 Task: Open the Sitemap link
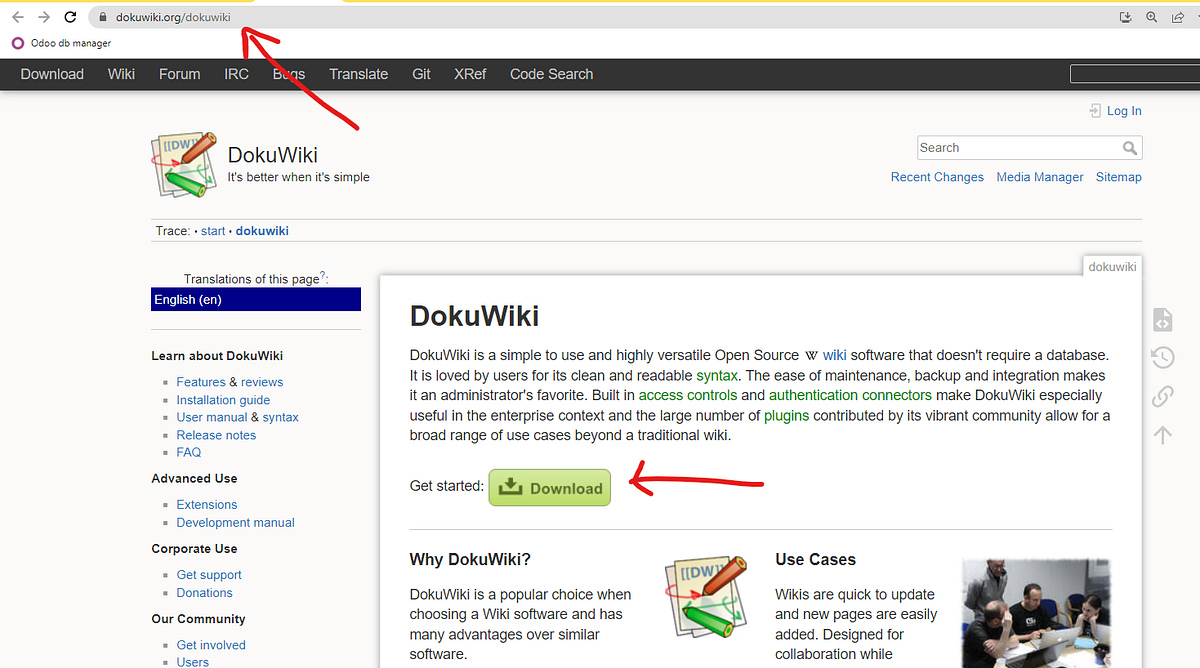tap(1118, 177)
